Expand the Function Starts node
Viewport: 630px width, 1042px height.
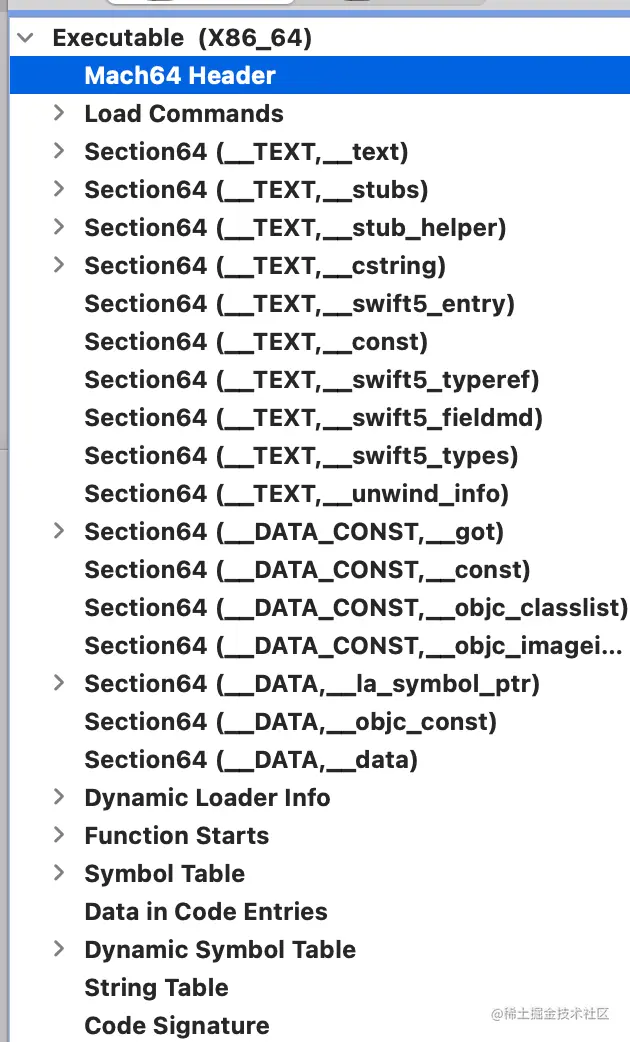[x=59, y=835]
